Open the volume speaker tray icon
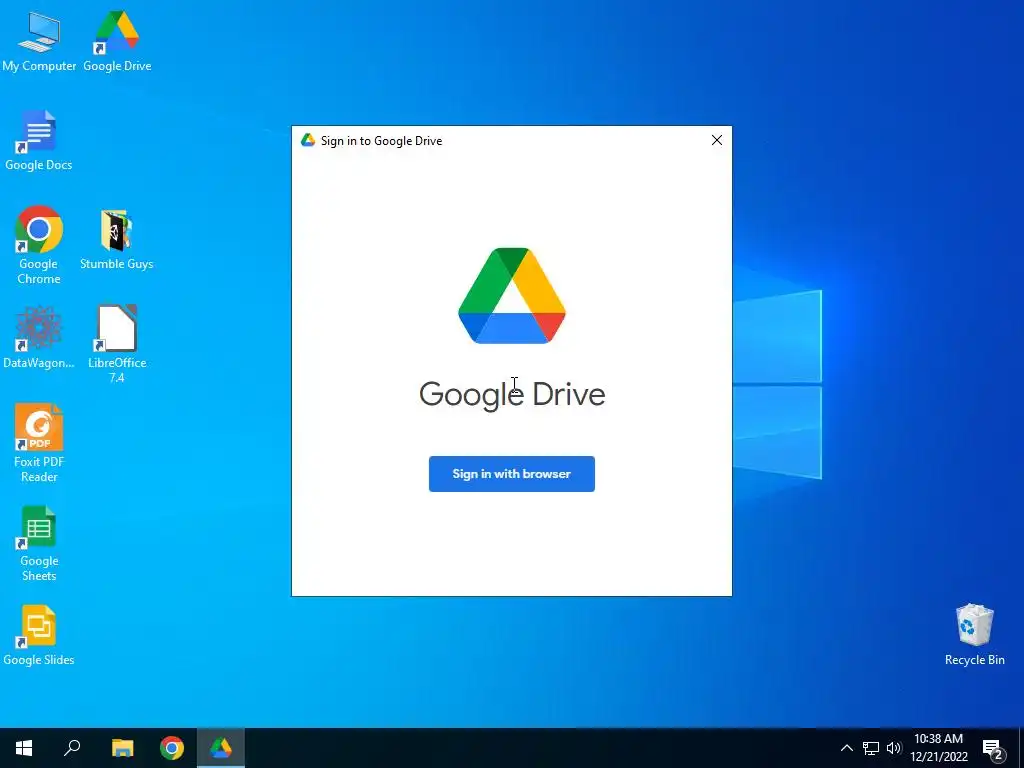The height and width of the screenshot is (768, 1024). 894,748
